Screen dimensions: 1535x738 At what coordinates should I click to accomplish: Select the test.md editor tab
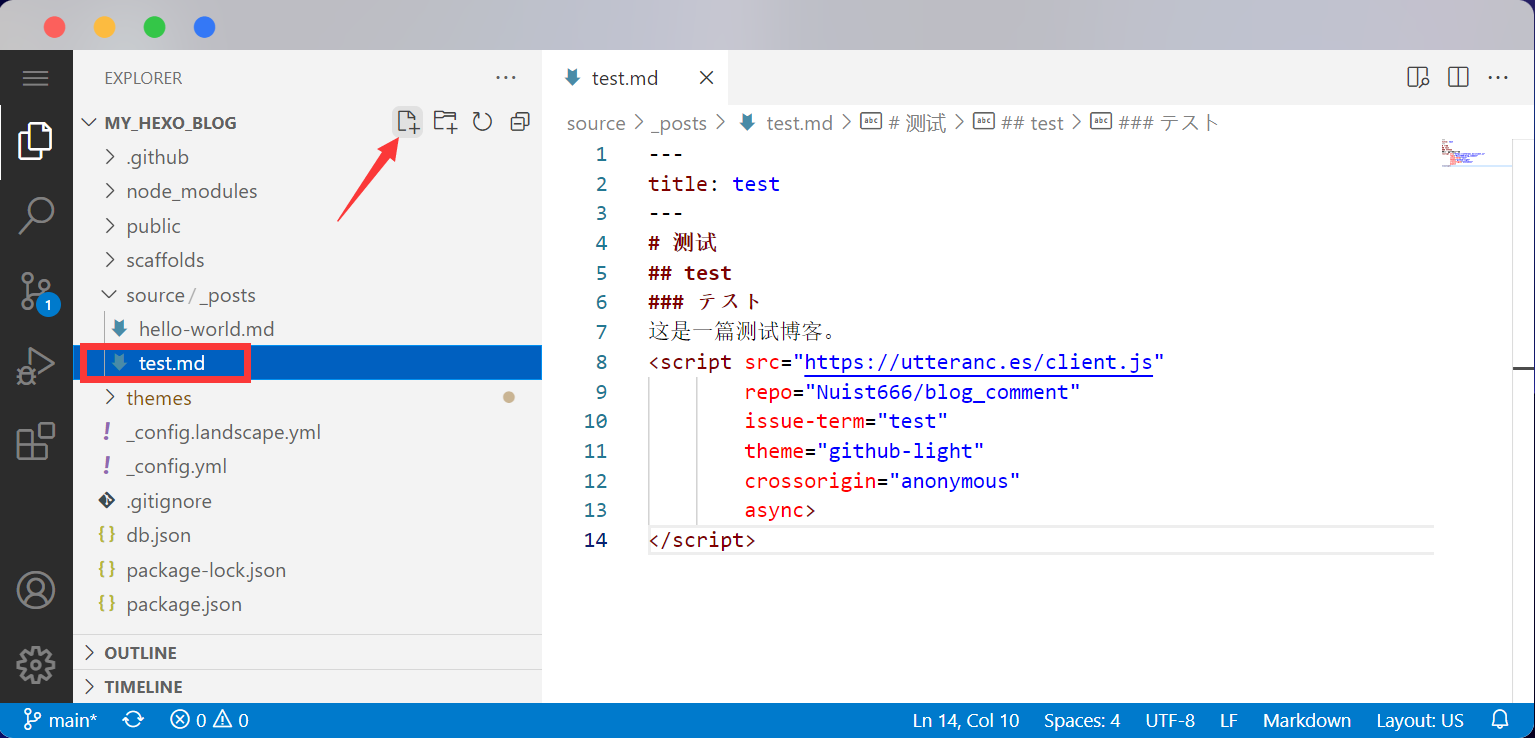point(624,78)
